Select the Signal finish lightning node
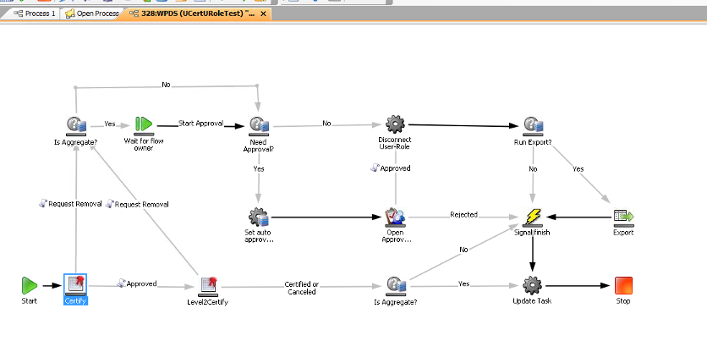This screenshot has width=707, height=363. coord(533,217)
